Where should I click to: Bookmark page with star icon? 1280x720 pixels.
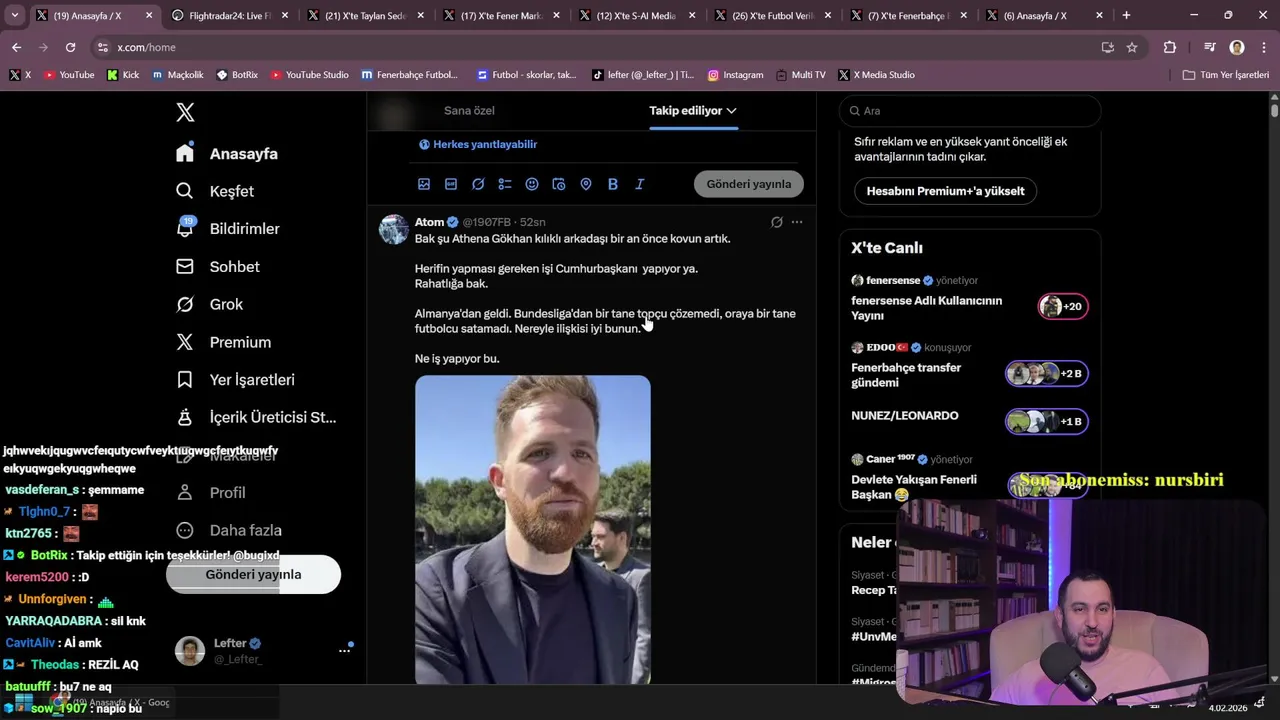(1132, 47)
